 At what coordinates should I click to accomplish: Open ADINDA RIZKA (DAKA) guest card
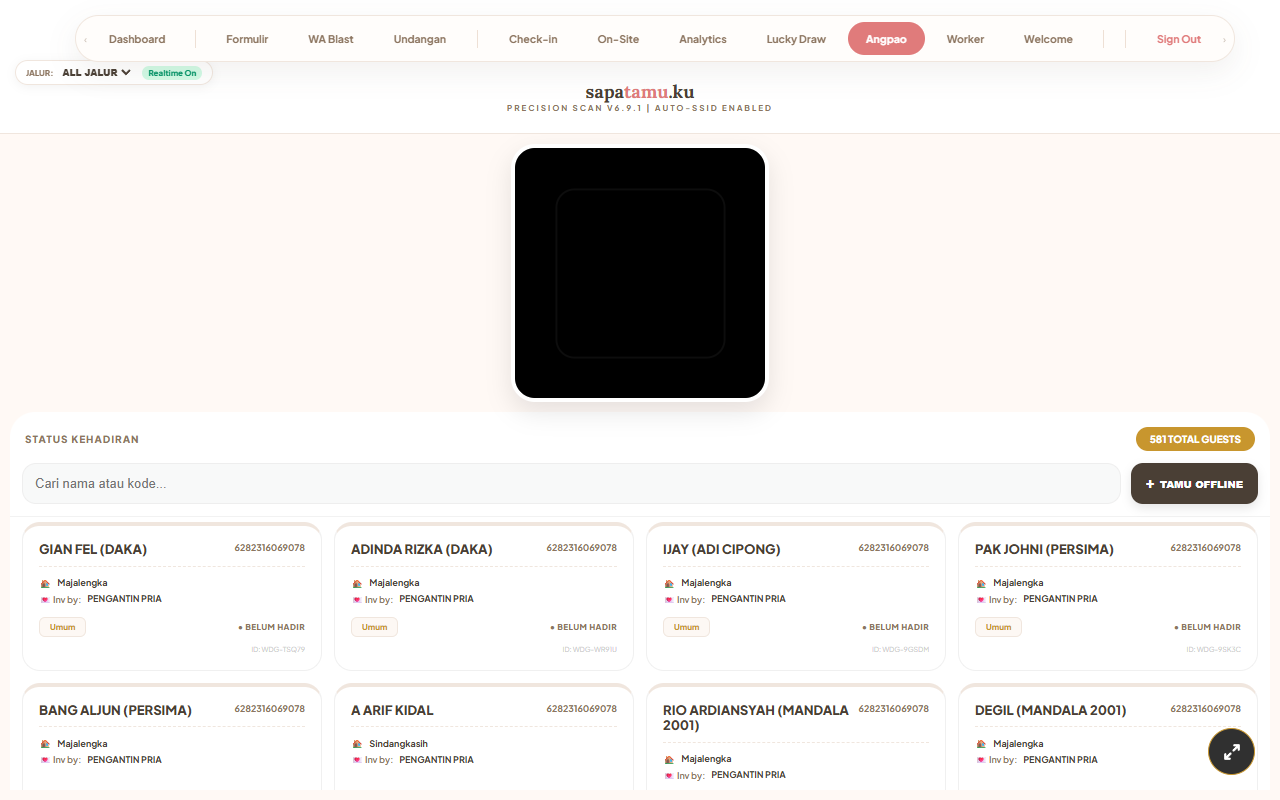484,596
